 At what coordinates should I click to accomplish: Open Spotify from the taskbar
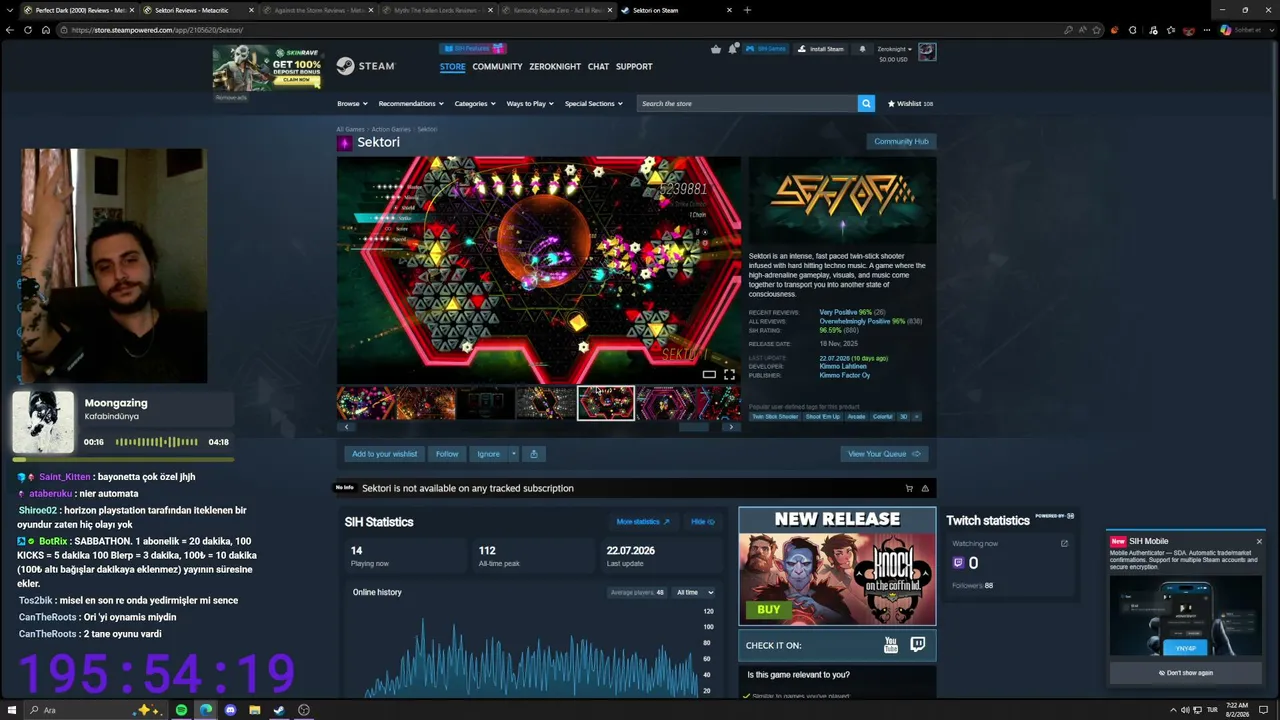[181, 710]
